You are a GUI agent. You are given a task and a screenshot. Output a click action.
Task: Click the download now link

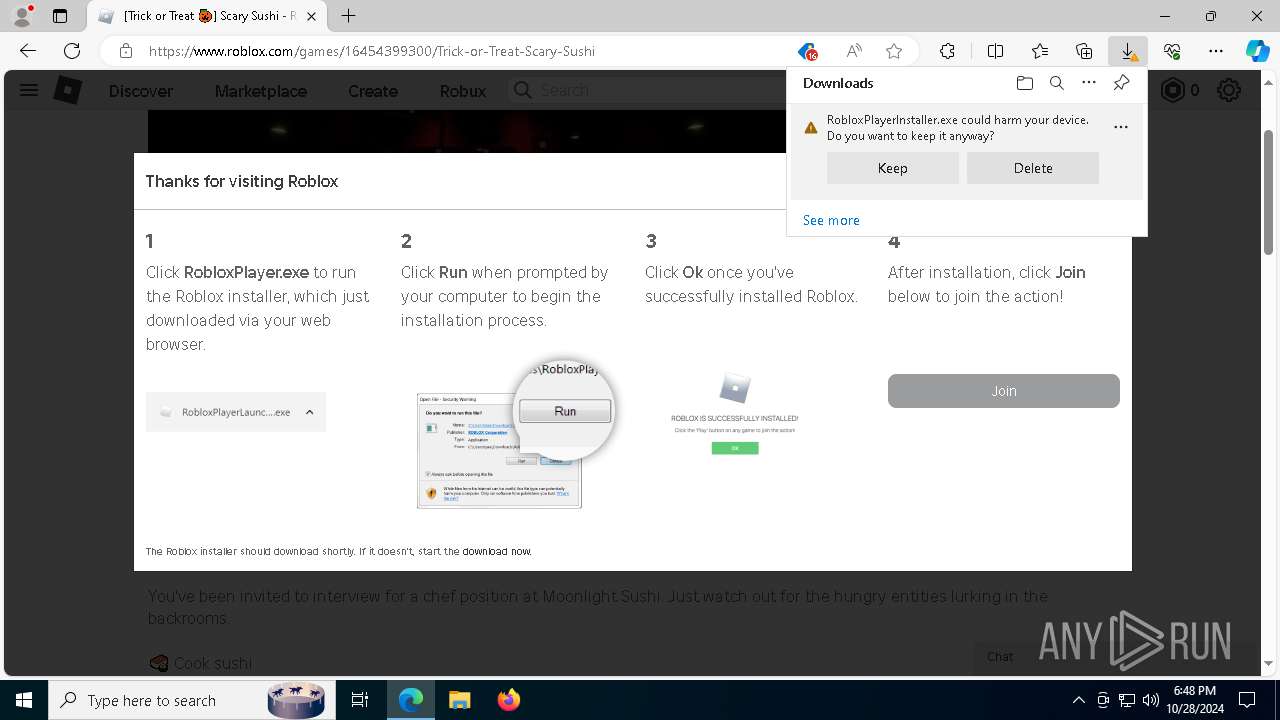[497, 551]
